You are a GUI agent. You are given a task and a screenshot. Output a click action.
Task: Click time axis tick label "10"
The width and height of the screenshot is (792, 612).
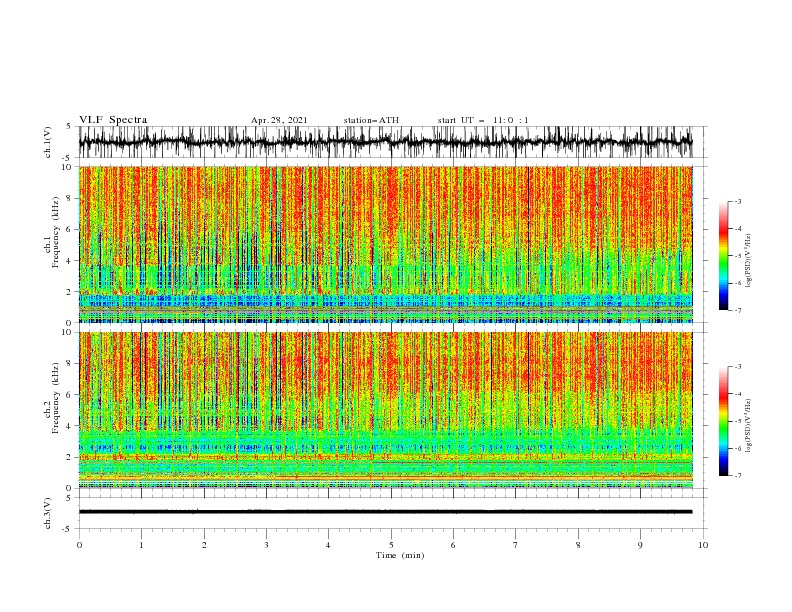(703, 545)
